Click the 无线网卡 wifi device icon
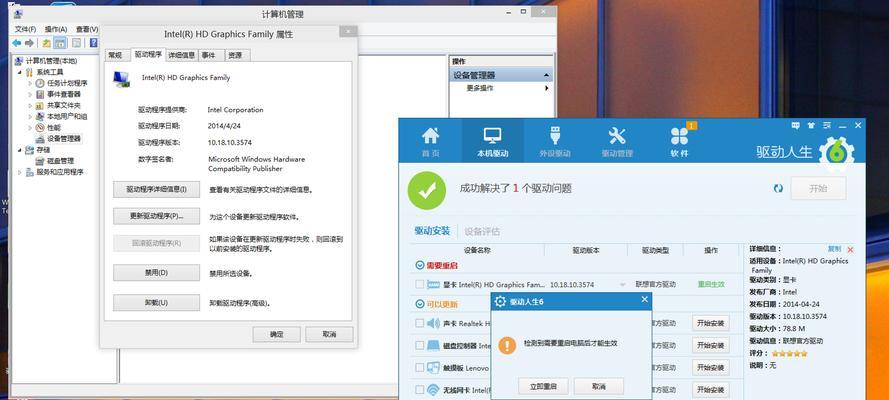This screenshot has height=400, width=889. [x=433, y=390]
